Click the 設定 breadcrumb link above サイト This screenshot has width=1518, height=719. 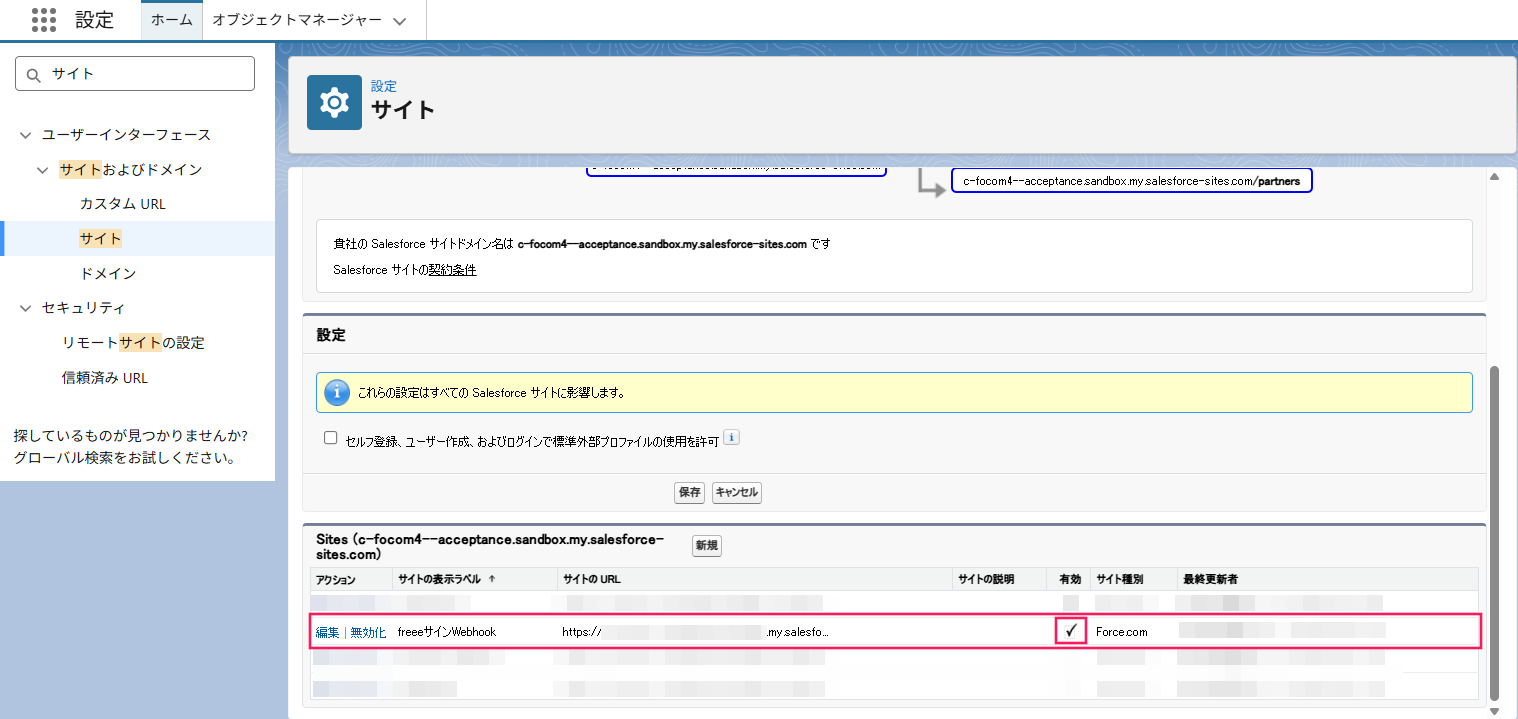click(x=384, y=87)
